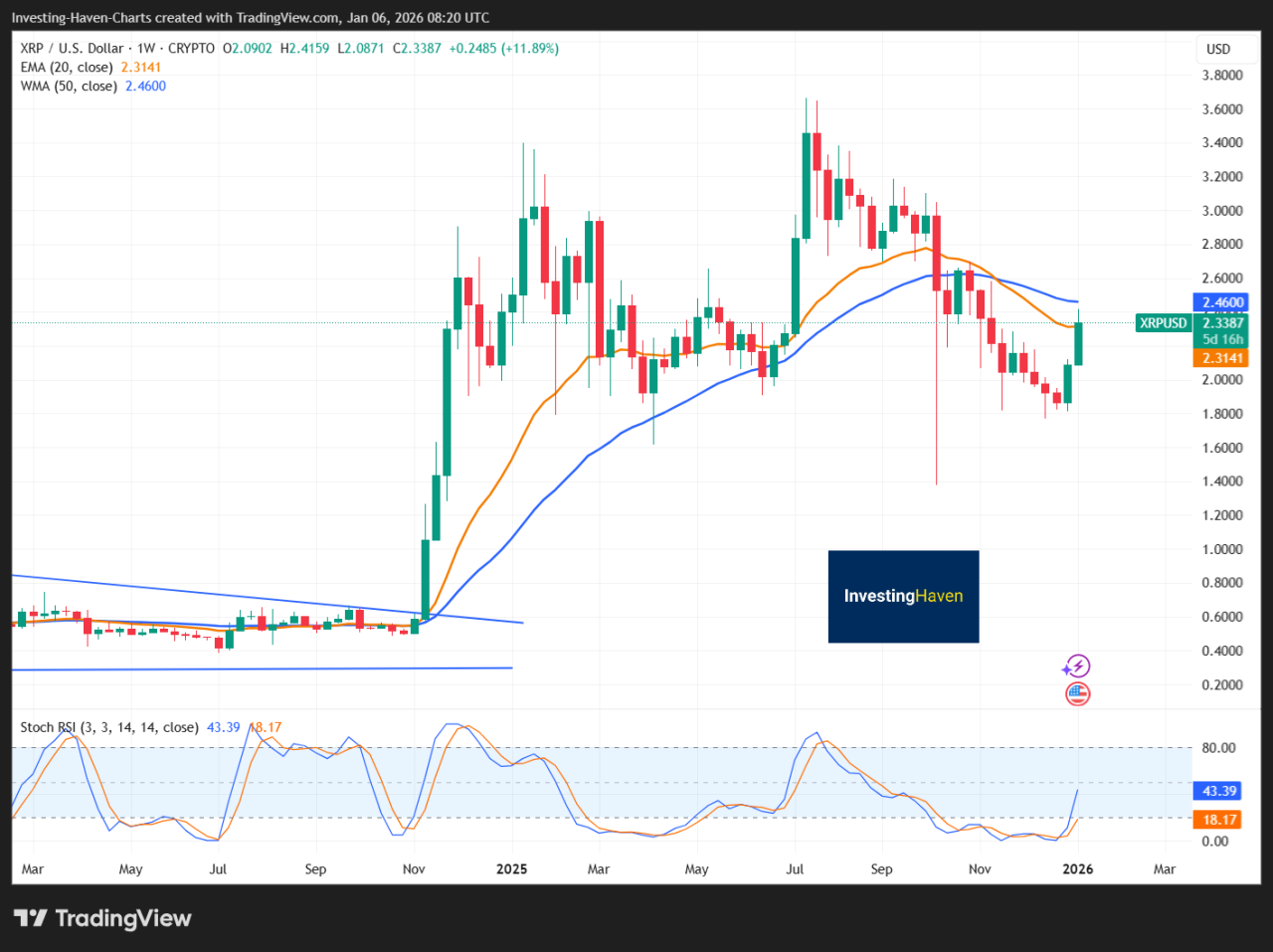
Task: Click the purple lightning event icon
Action: (1077, 666)
